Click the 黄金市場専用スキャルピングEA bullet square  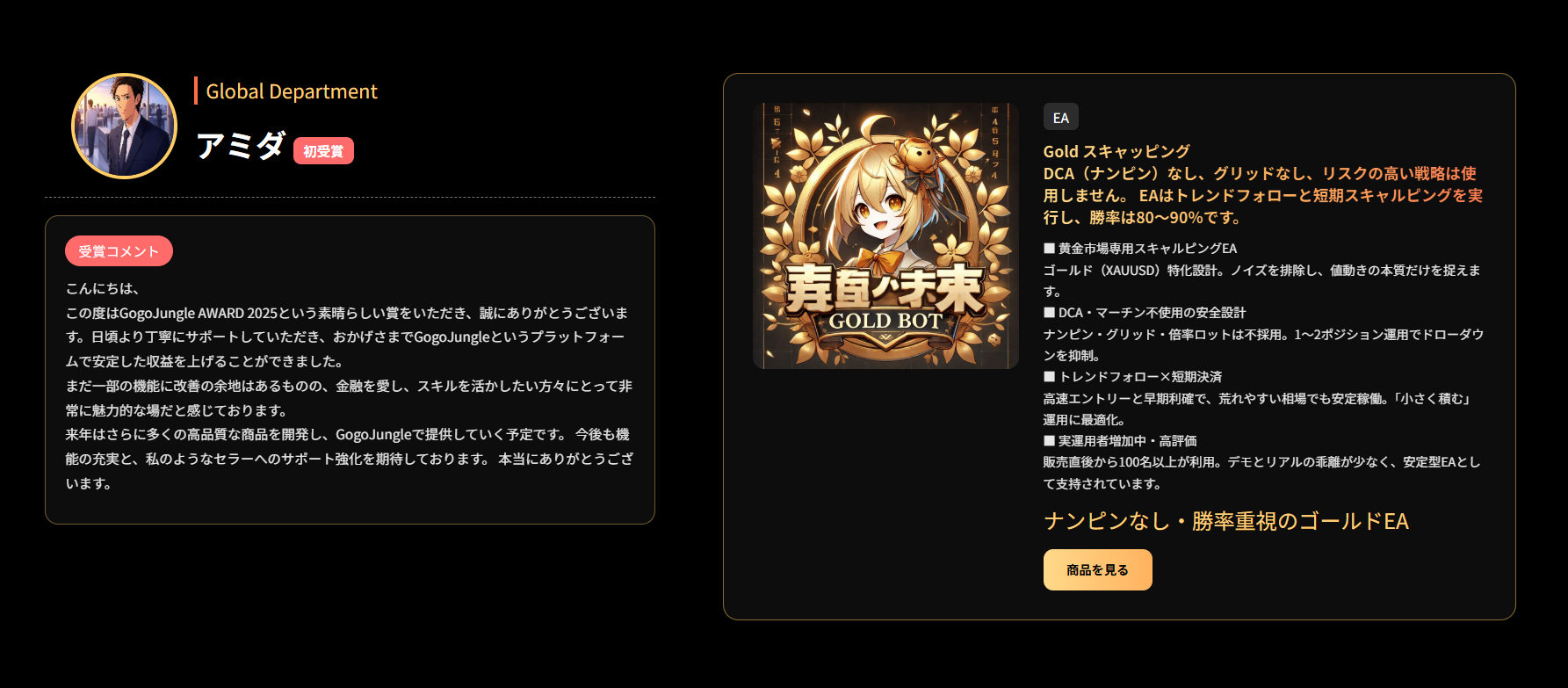1049,249
